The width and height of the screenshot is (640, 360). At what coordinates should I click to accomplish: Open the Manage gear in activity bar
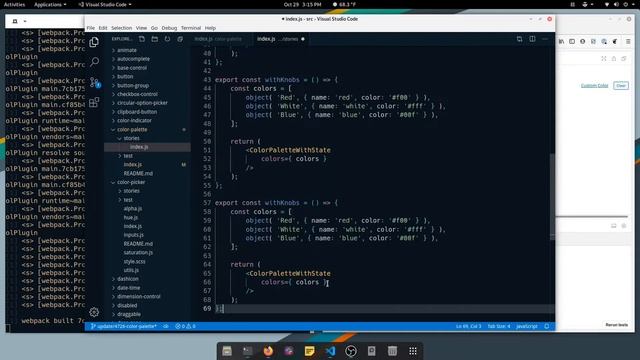94,312
